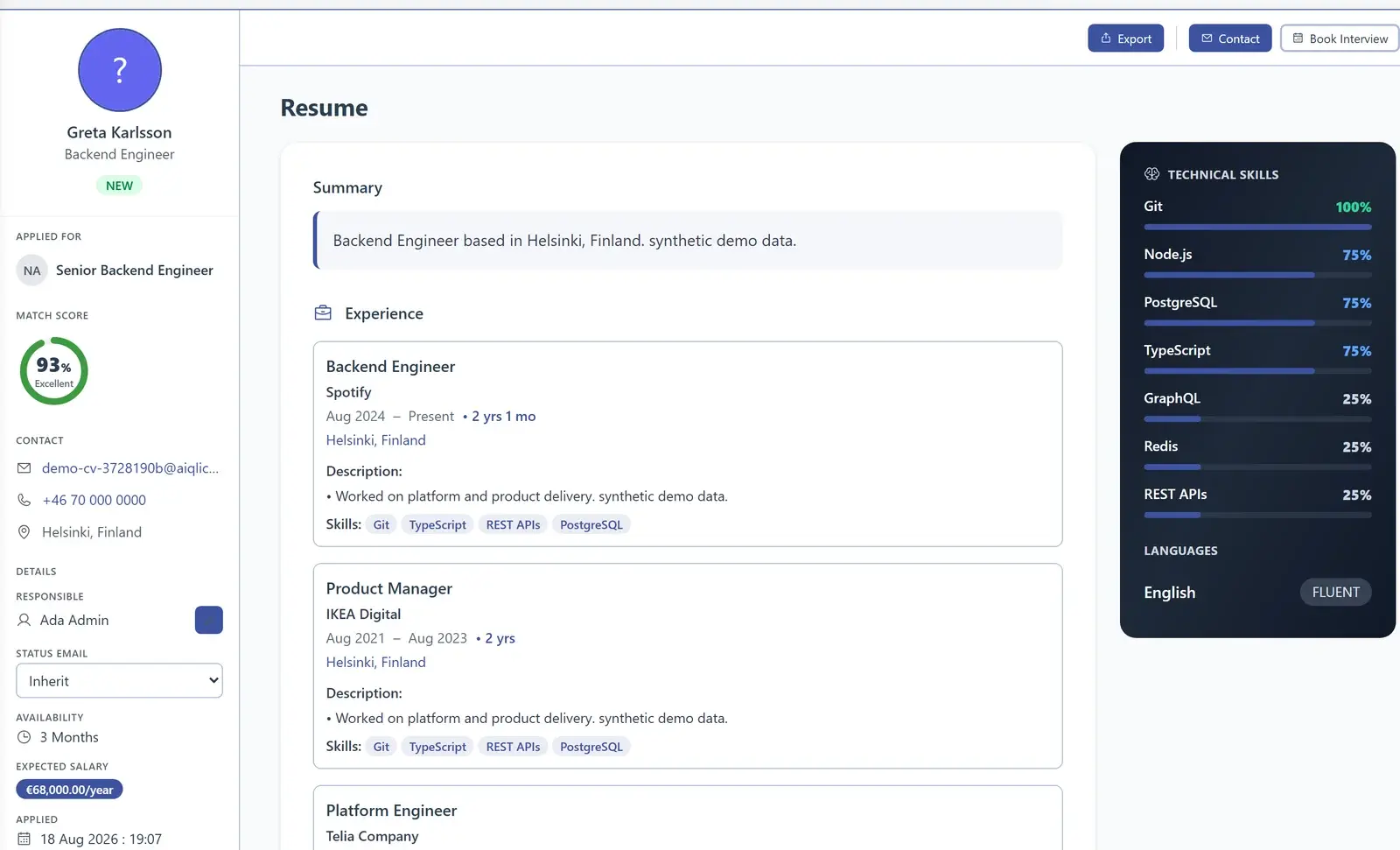Click the PostgreSQL tag under IKEA Digital
Image resolution: width=1400 pixels, height=850 pixels.
(591, 747)
